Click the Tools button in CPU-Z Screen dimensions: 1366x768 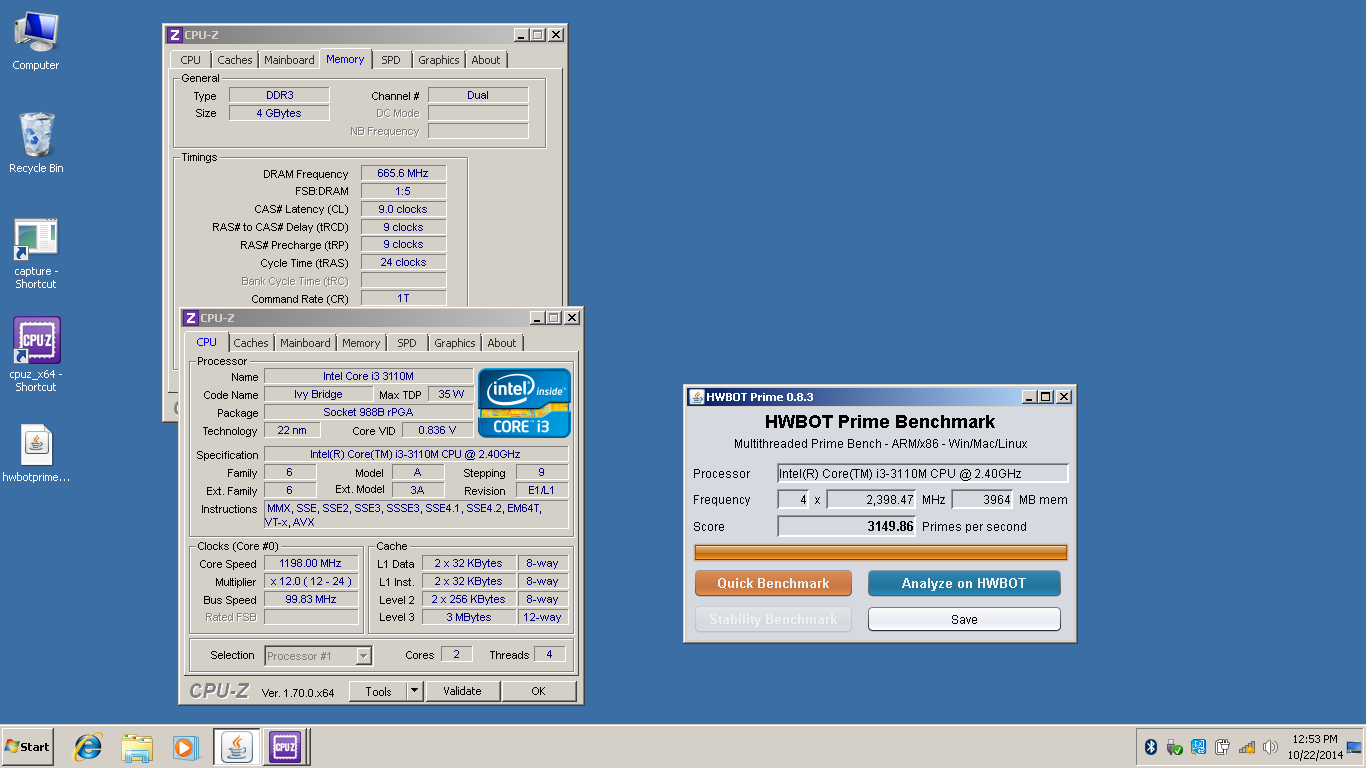tap(378, 691)
